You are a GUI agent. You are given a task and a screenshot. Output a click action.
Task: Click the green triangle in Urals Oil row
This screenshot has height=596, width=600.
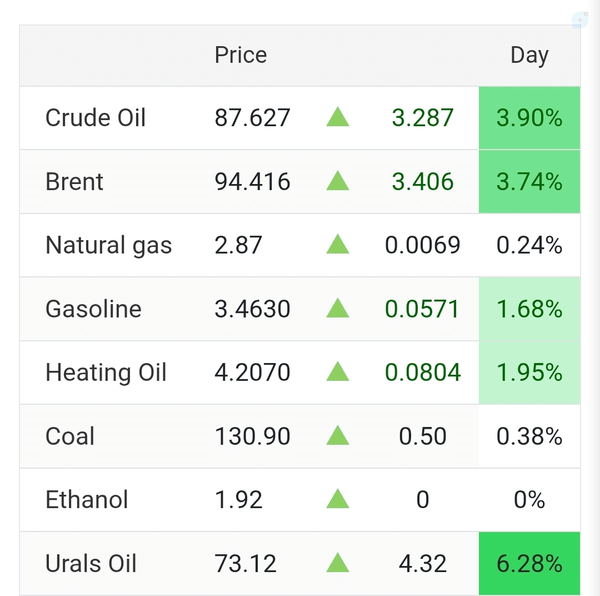(x=338, y=563)
